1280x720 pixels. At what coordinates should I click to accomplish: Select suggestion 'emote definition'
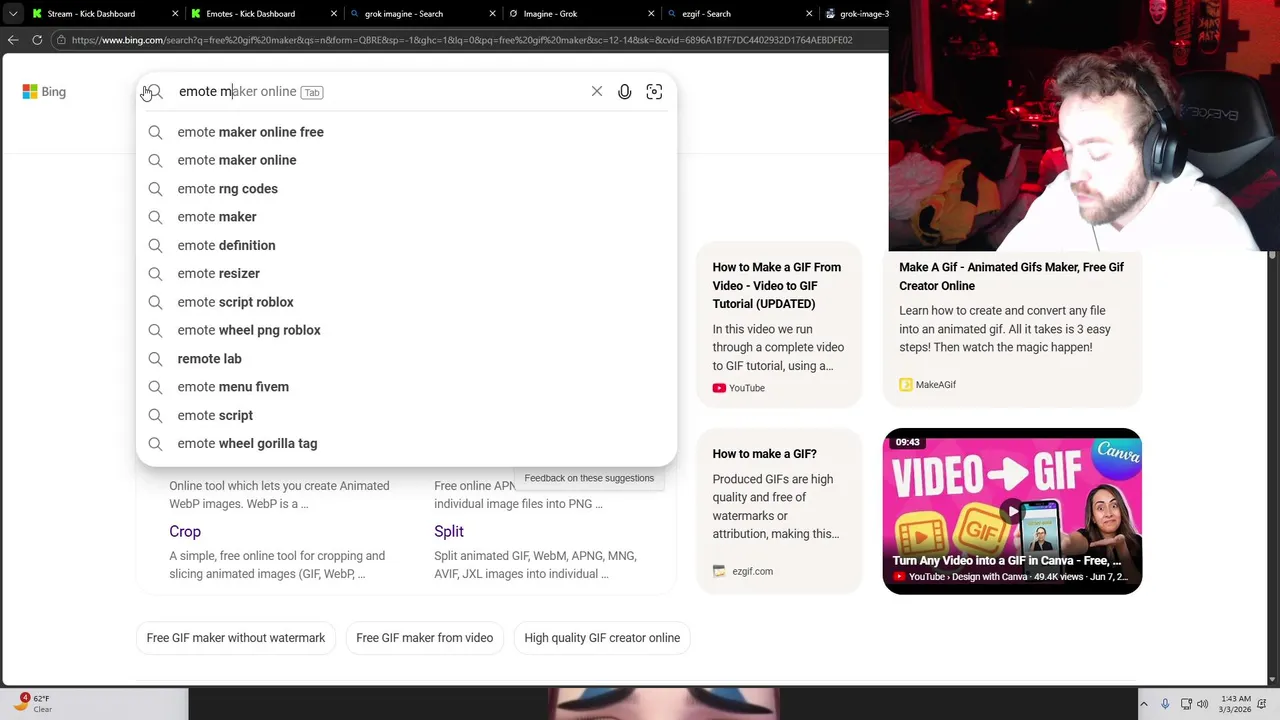coord(406,245)
